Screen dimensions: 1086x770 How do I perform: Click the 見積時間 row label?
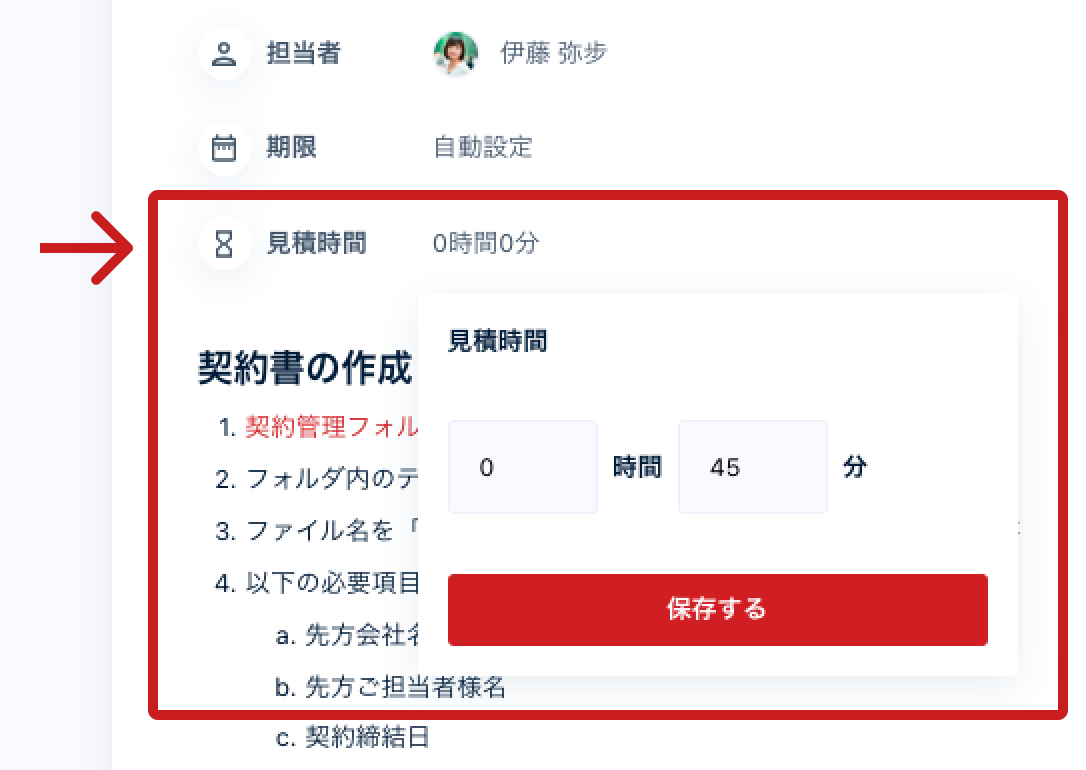(317, 243)
